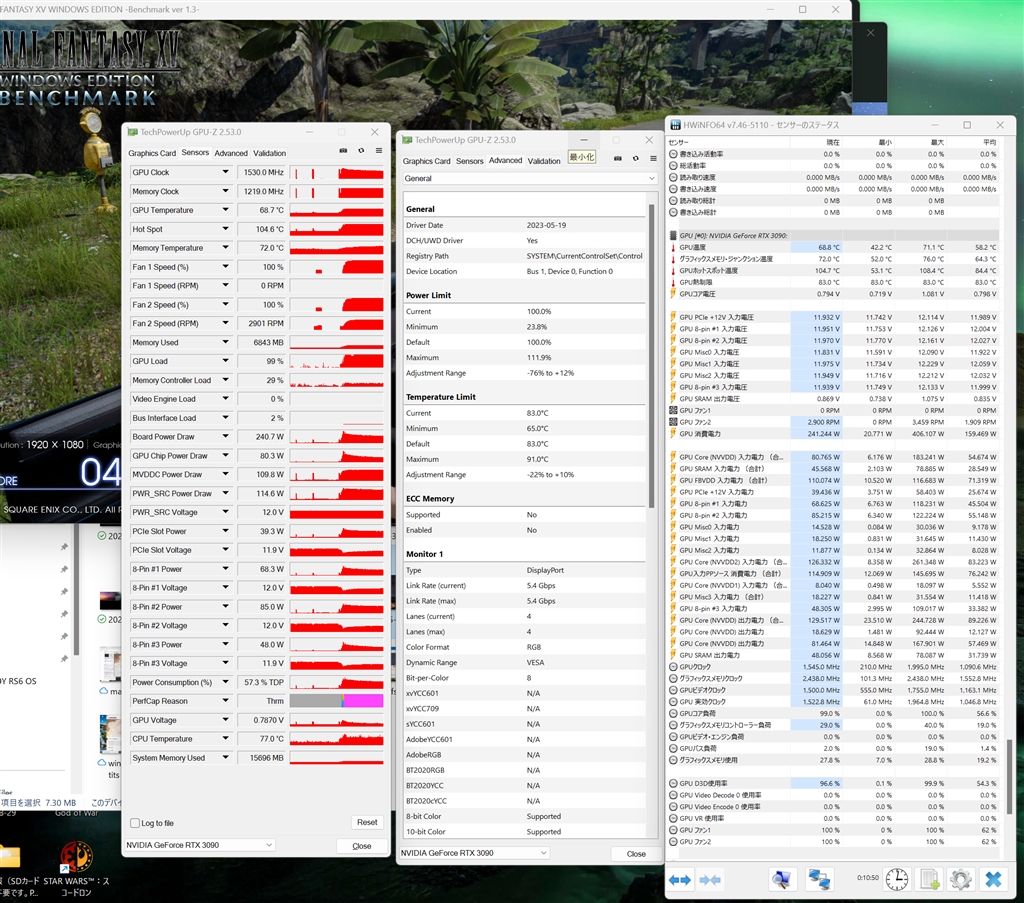Viewport: 1024px width, 903px height.
Task: Click Close button in GPU-Z Advanced window
Action: tap(636, 853)
